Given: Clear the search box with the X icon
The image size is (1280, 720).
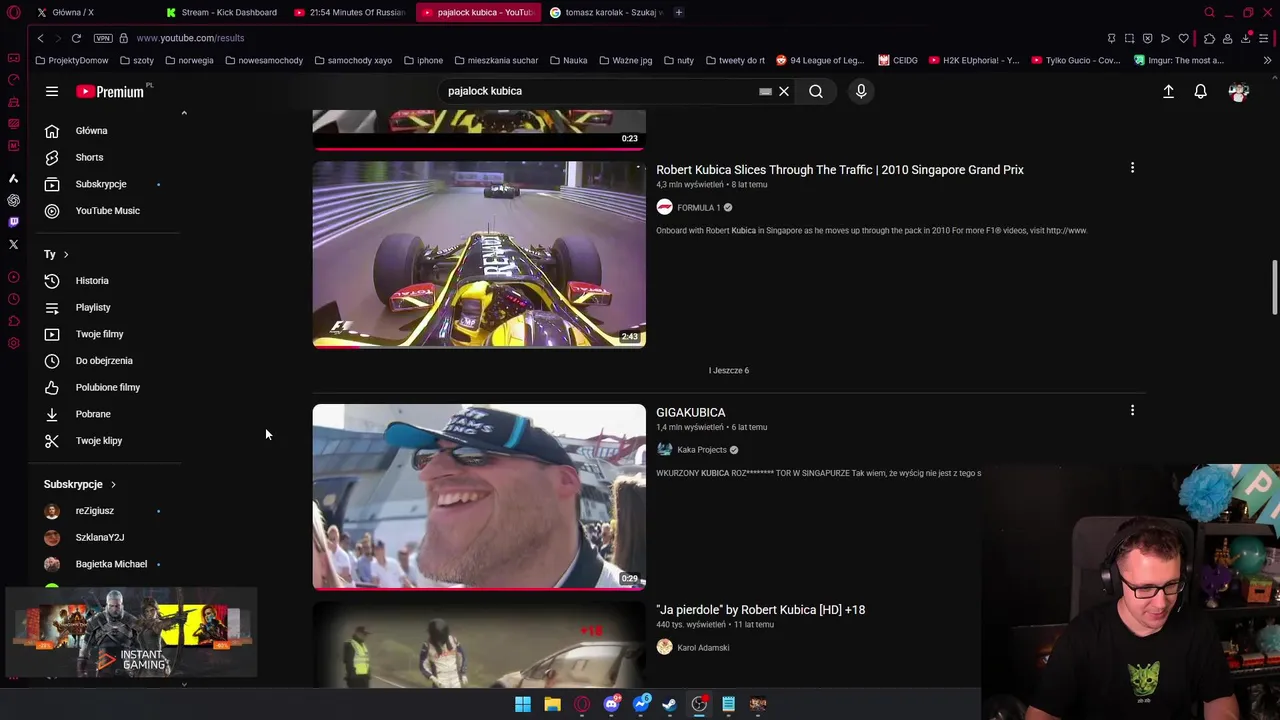Looking at the screenshot, I should (784, 91).
